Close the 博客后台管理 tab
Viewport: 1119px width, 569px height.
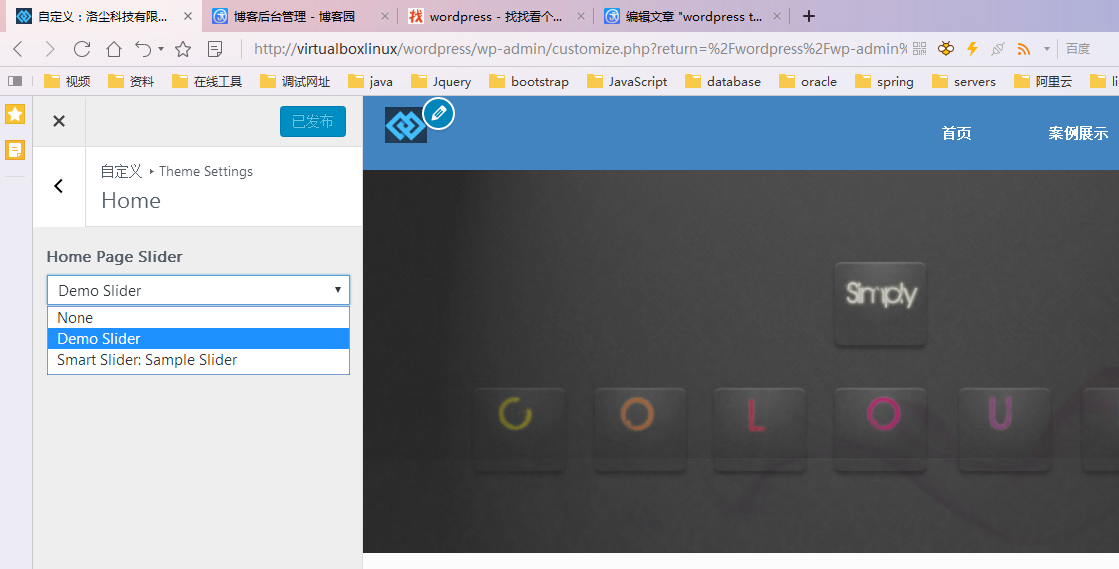[385, 16]
